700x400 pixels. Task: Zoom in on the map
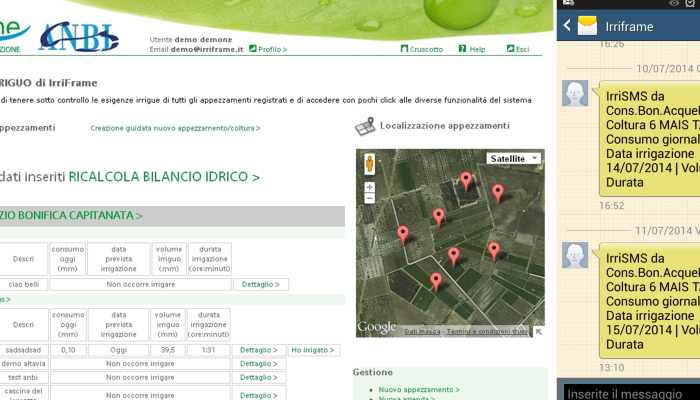point(369,188)
